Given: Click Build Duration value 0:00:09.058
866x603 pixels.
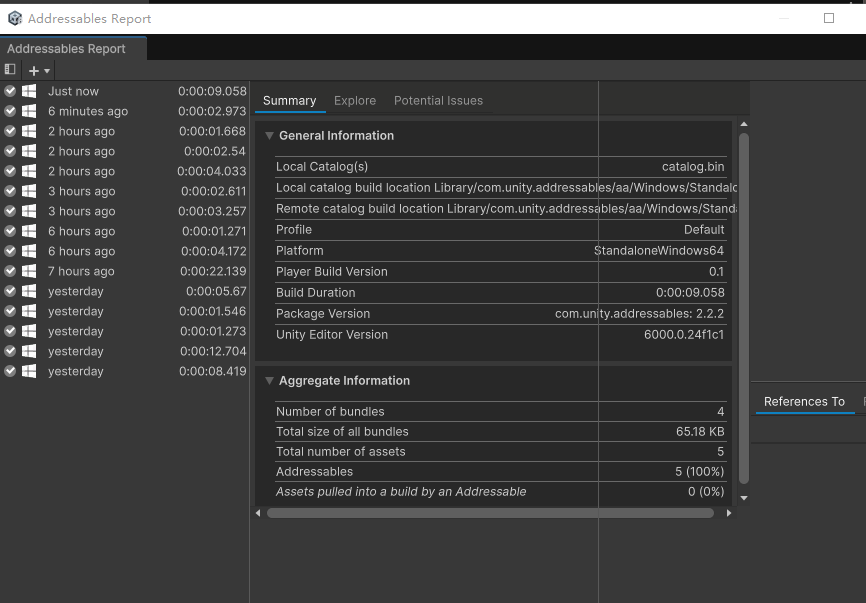Looking at the screenshot, I should coord(690,293).
